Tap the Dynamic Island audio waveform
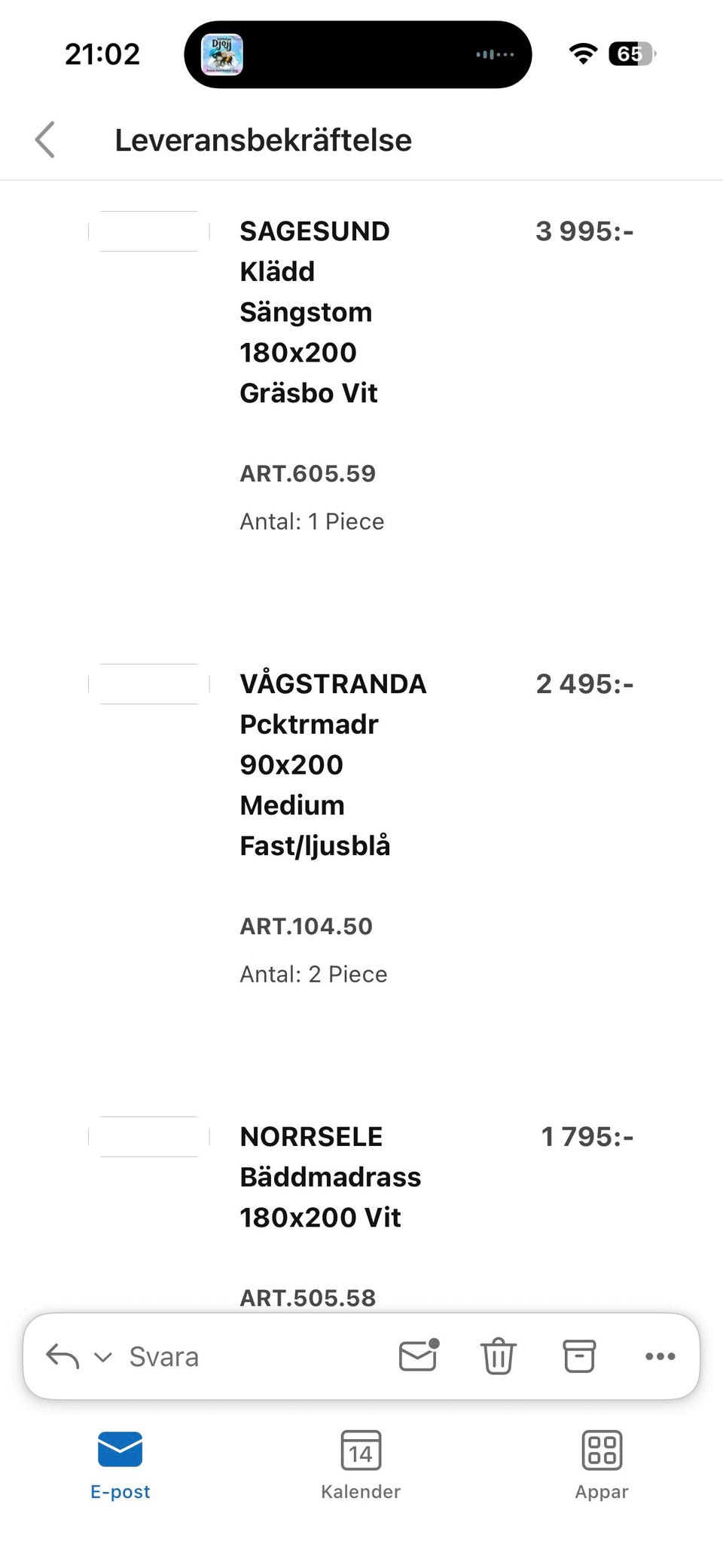Image resolution: width=723 pixels, height=1568 pixels. click(495, 54)
